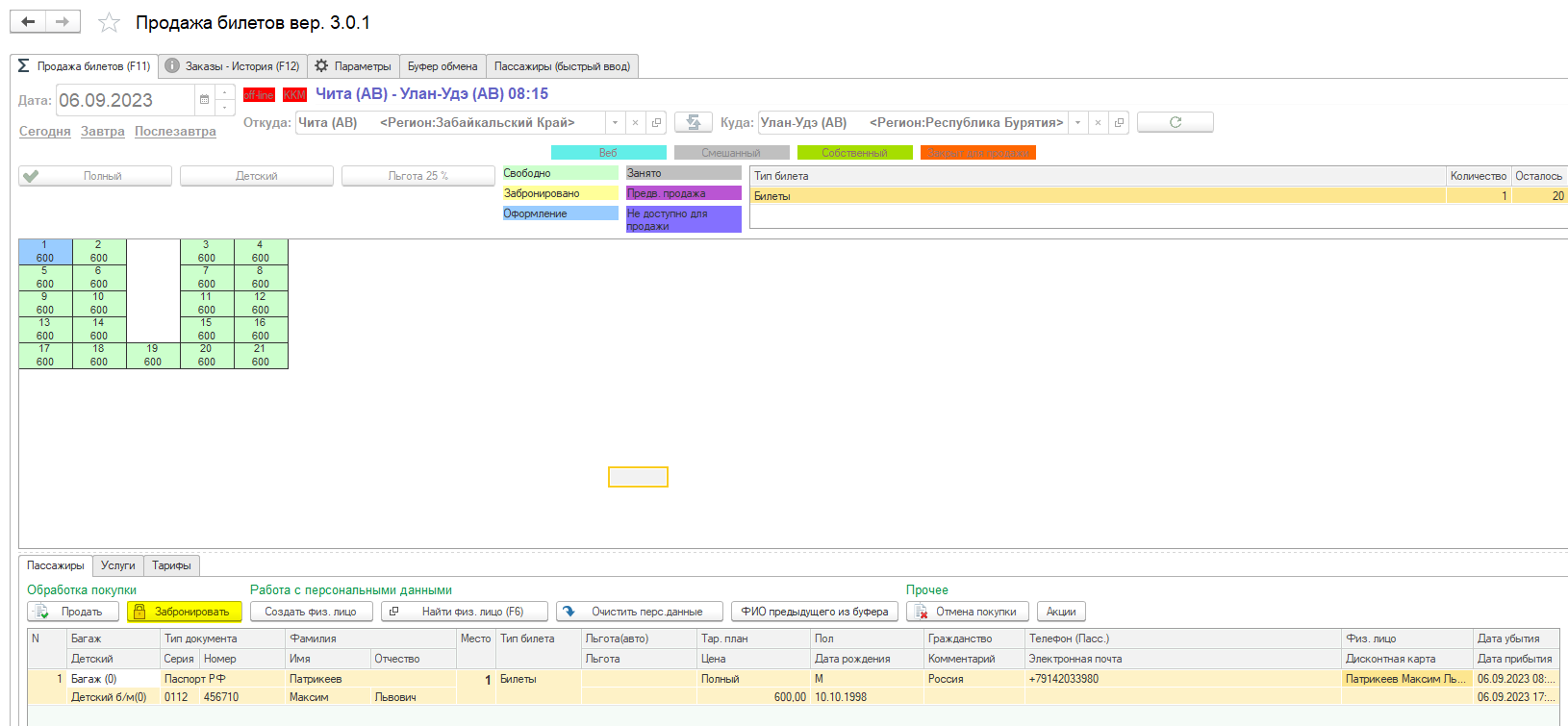Viewport: 1568px width, 726px height.
Task: Toggle the Детский fare type
Action: tap(257, 176)
